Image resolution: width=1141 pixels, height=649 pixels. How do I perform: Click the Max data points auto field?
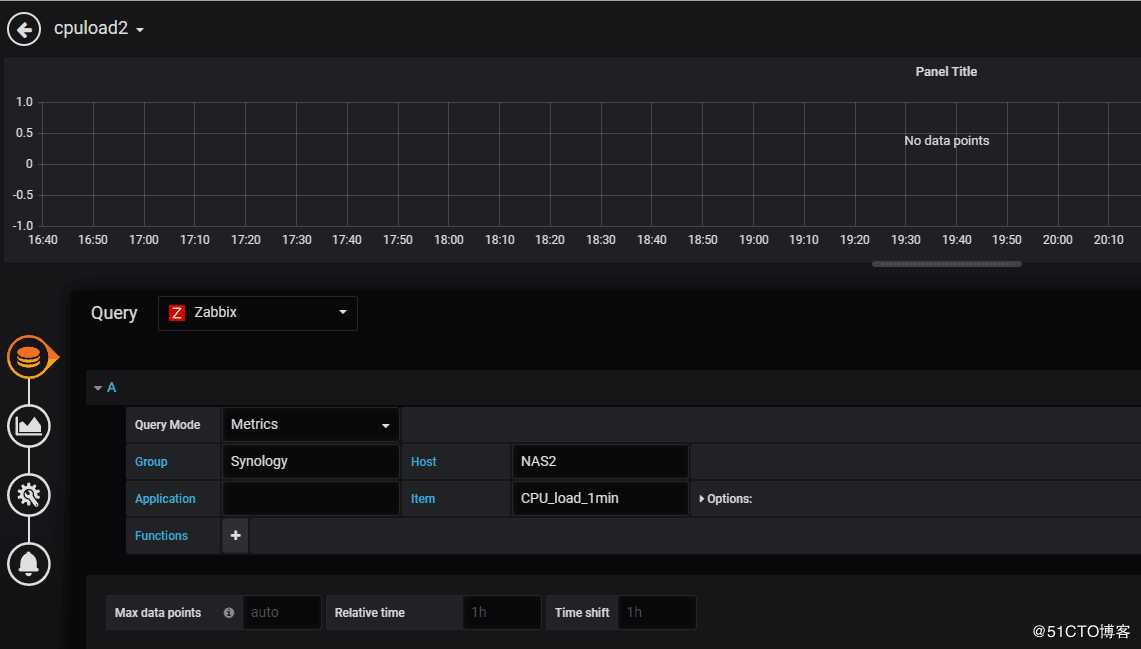coord(282,613)
